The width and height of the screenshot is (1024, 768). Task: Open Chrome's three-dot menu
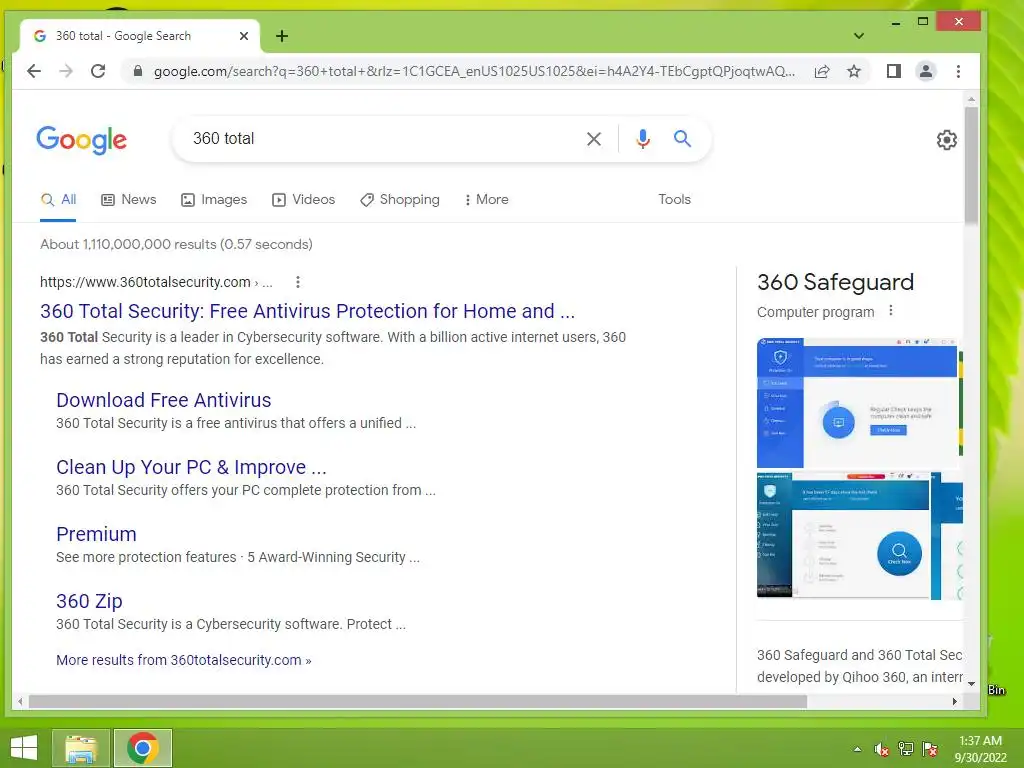coord(958,71)
